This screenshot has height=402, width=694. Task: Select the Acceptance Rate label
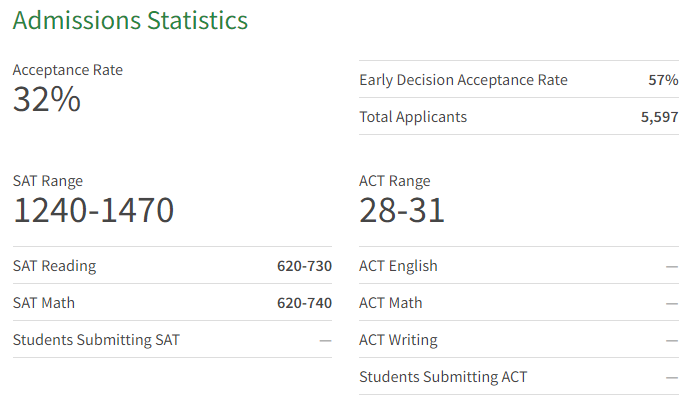(x=68, y=70)
